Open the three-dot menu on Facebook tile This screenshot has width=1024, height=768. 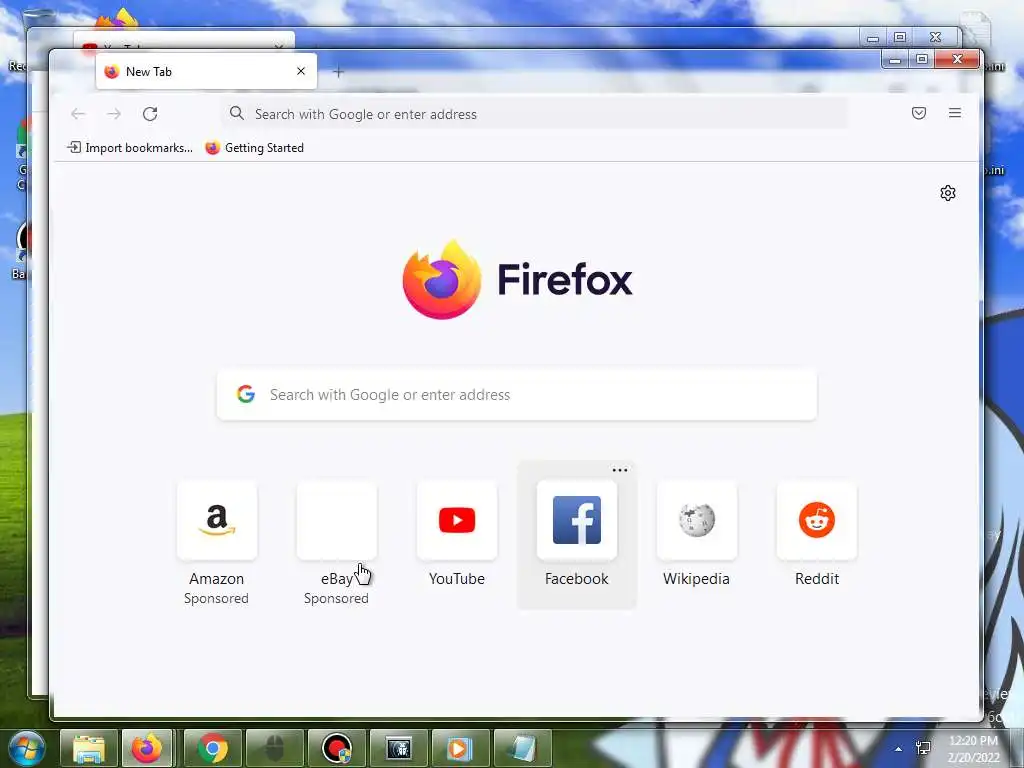(620, 470)
